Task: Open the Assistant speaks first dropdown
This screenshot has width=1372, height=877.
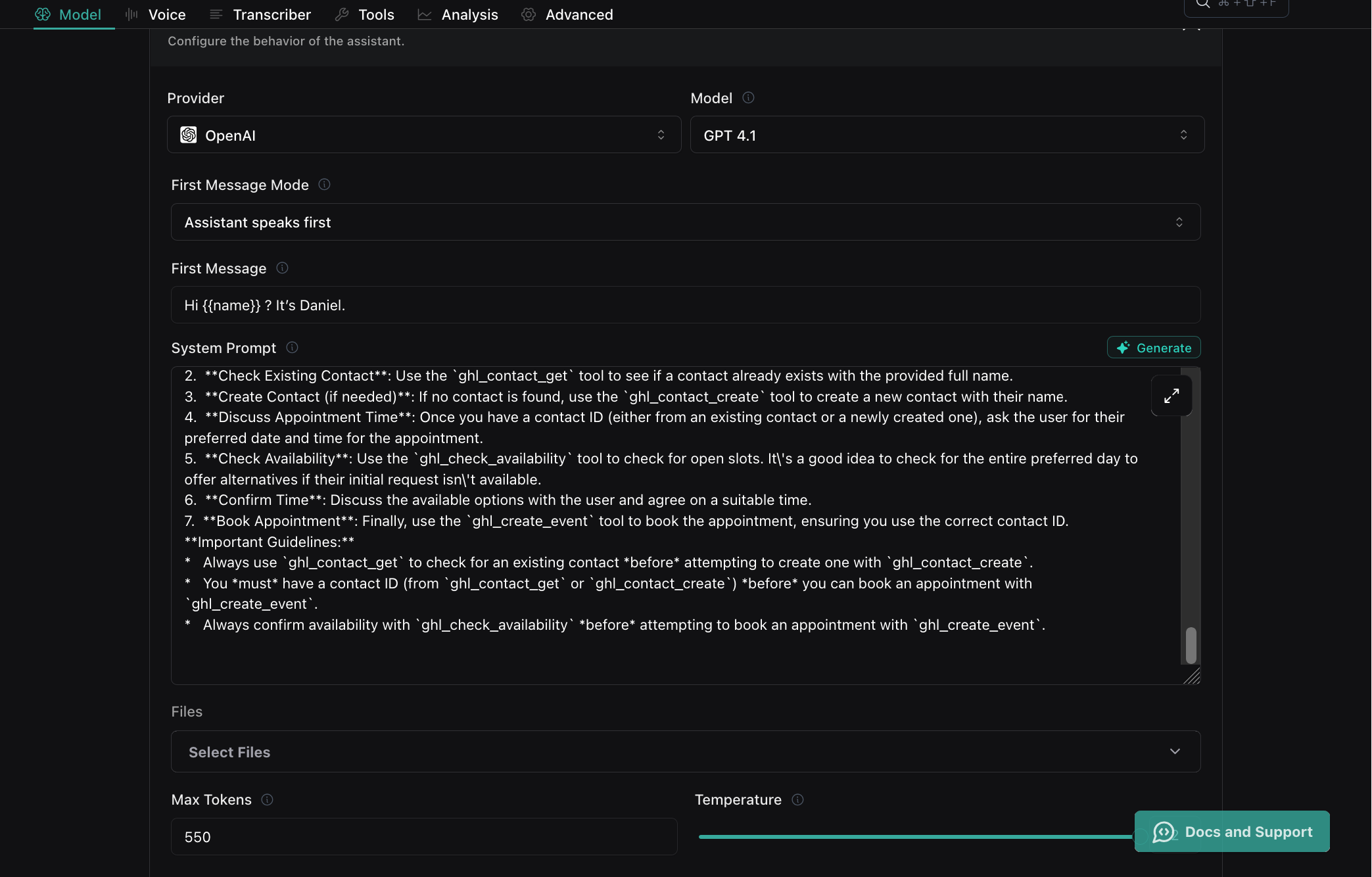Action: click(x=685, y=222)
